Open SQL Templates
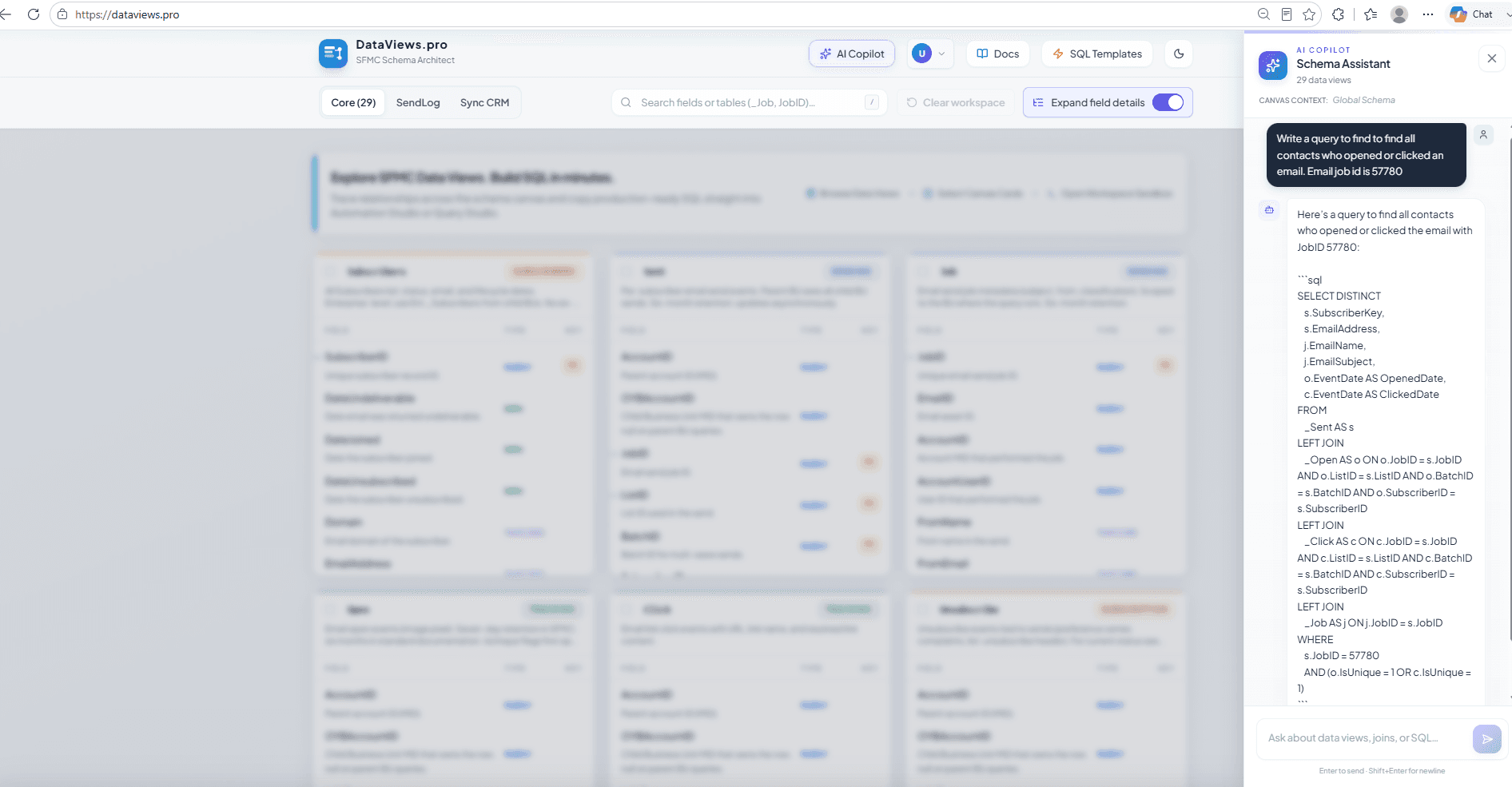The width and height of the screenshot is (1512, 787). (1097, 54)
